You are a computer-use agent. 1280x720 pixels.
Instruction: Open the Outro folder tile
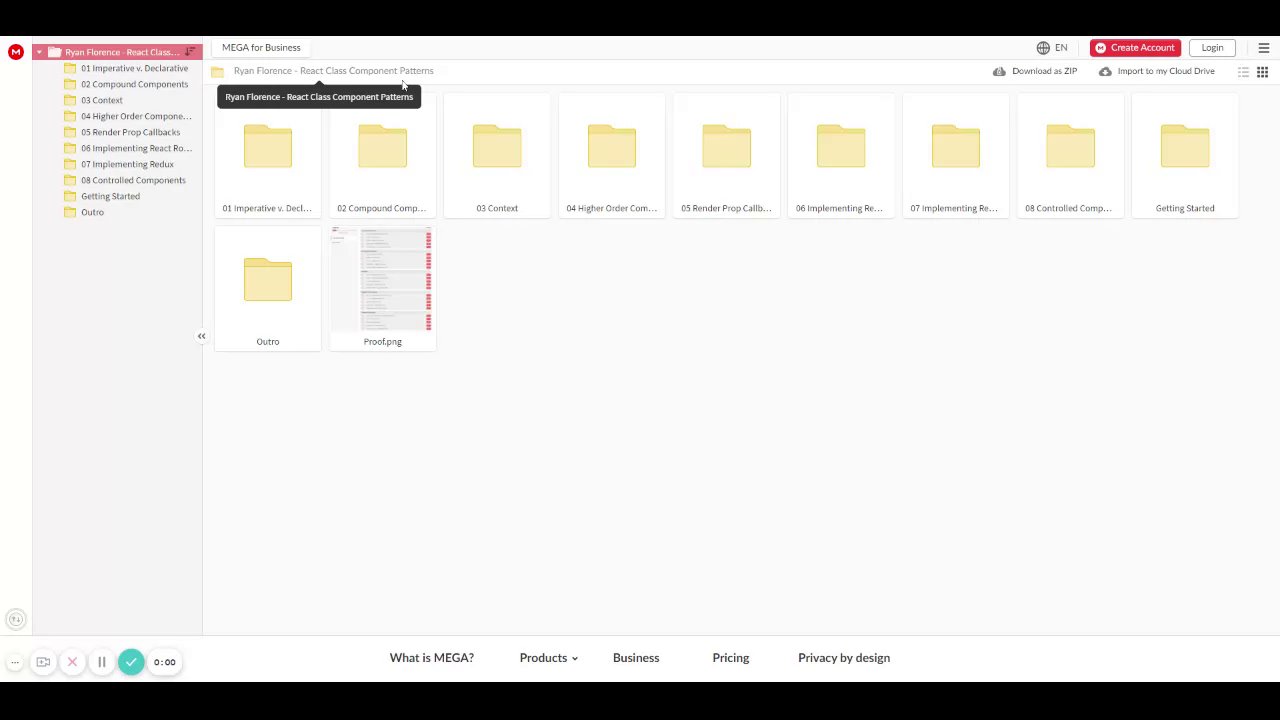coord(268,289)
